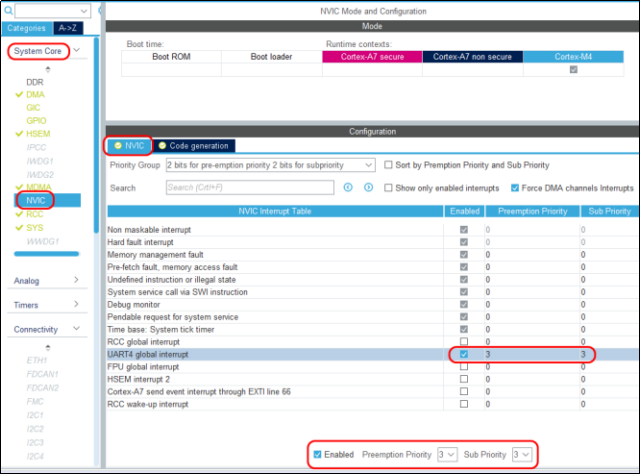Select HSEM in System Core list
This screenshot has height=475, width=641.
coord(38,134)
